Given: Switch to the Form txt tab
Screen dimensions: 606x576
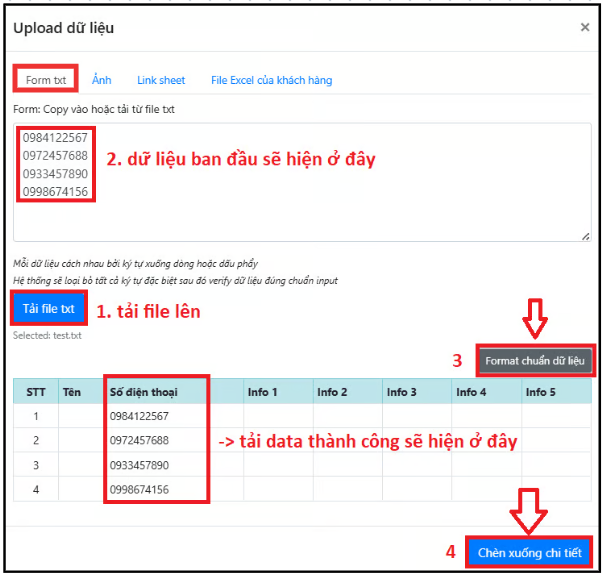Looking at the screenshot, I should pos(45,80).
